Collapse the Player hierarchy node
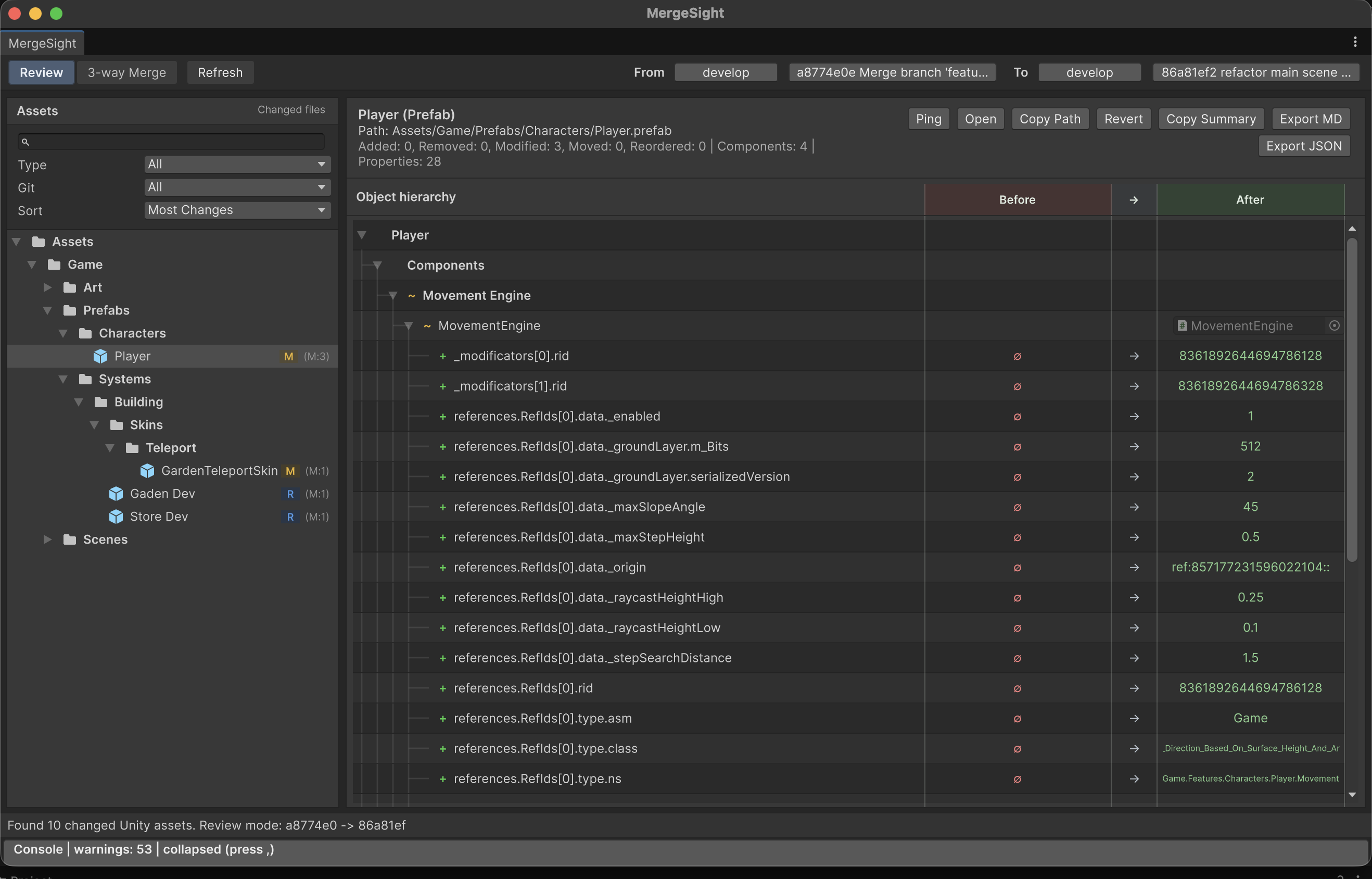 click(362, 234)
